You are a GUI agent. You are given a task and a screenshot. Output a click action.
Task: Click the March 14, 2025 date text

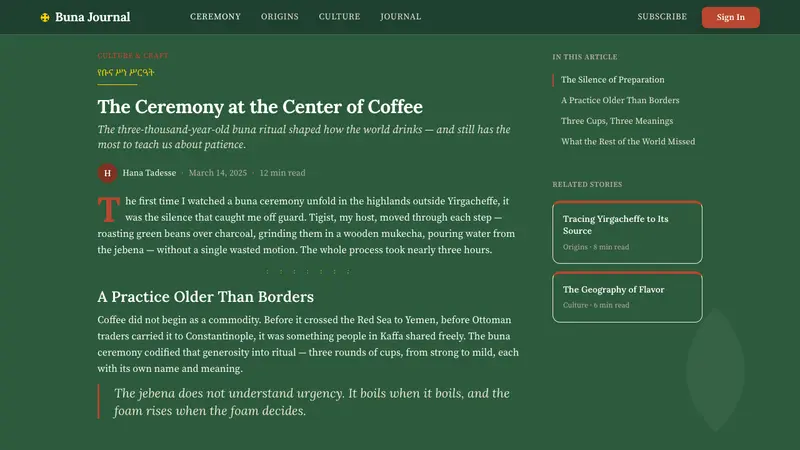[x=218, y=173]
